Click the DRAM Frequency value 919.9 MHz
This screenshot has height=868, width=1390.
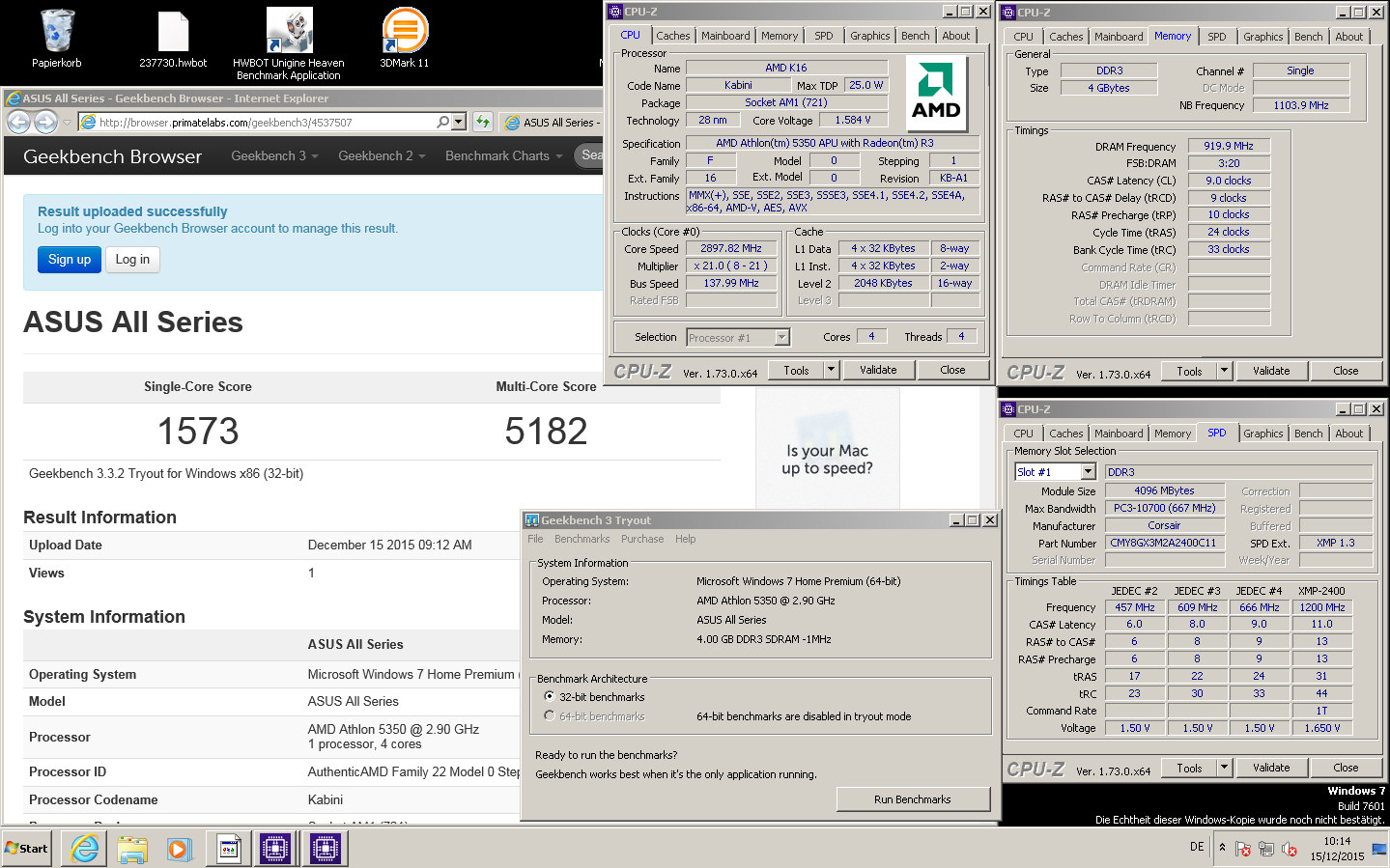tap(1229, 146)
